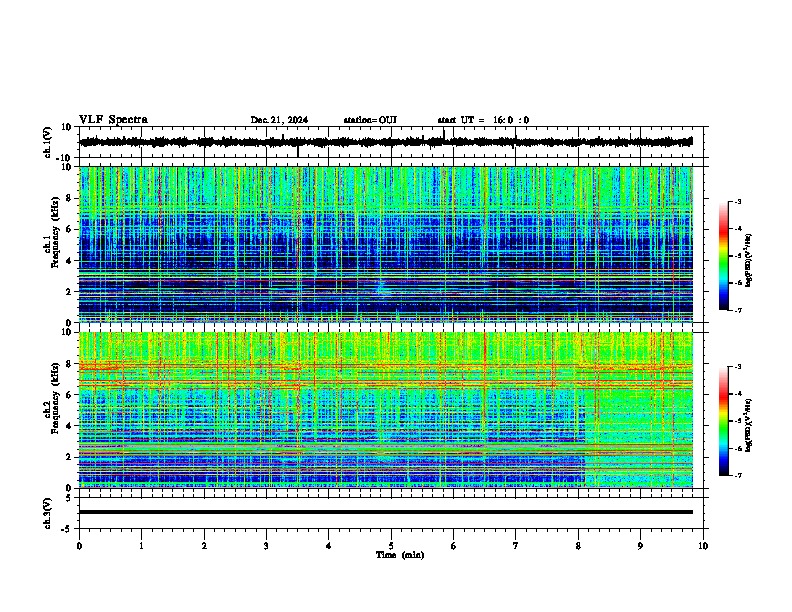This screenshot has height=612, width=792.
Task: Click the "5" tick label on time axis
Action: coord(391,546)
